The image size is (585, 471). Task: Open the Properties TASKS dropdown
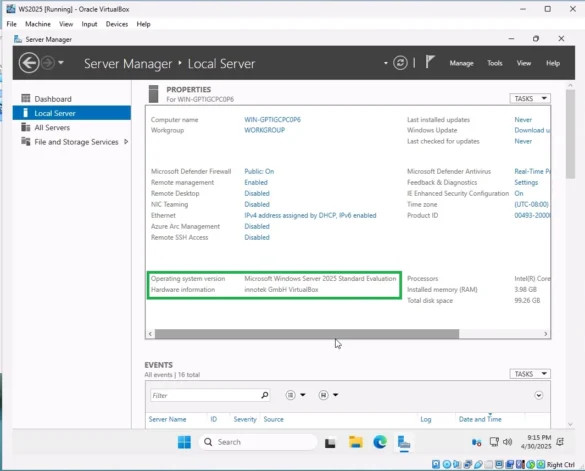(530, 98)
